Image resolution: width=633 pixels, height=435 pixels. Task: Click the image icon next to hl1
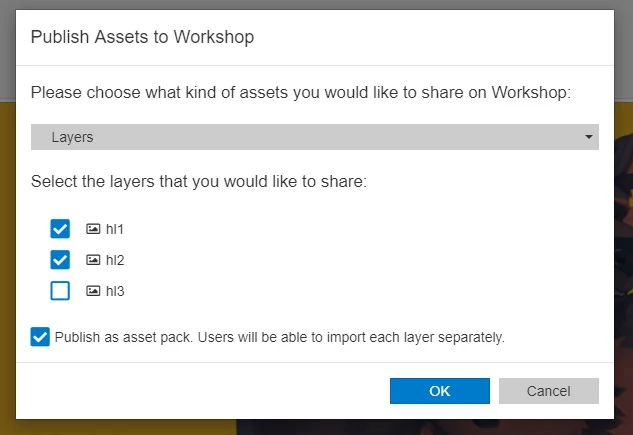tap(93, 229)
